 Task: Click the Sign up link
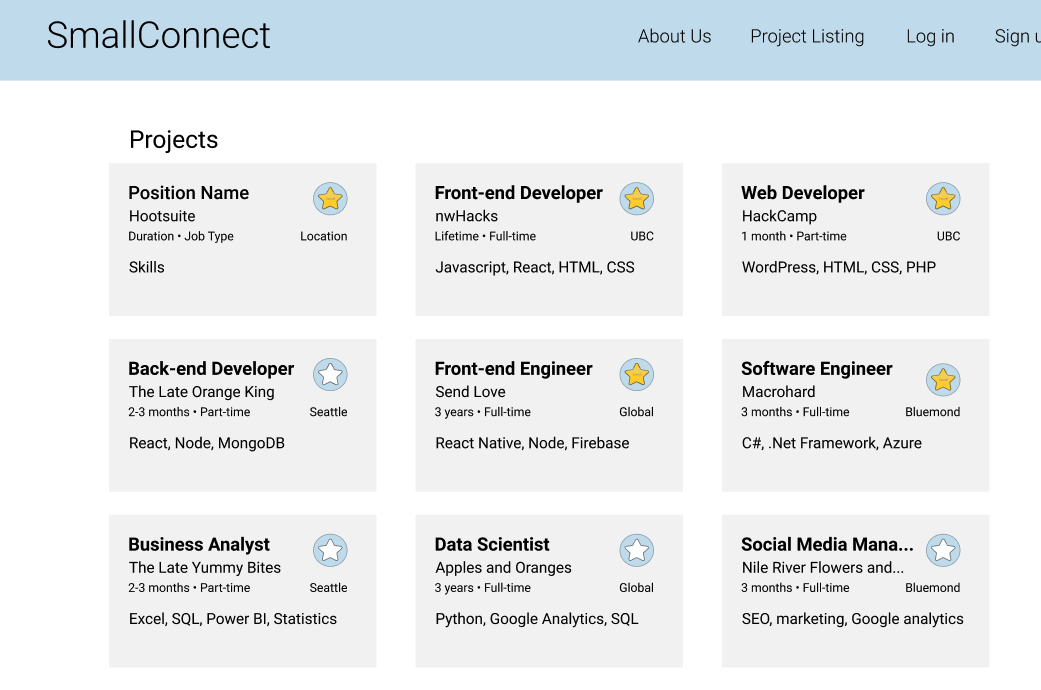(1016, 37)
